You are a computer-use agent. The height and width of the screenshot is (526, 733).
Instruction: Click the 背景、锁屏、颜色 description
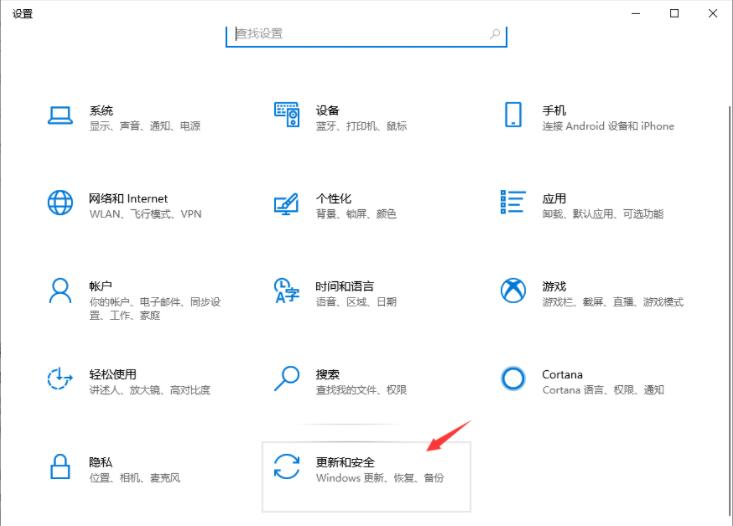356,214
